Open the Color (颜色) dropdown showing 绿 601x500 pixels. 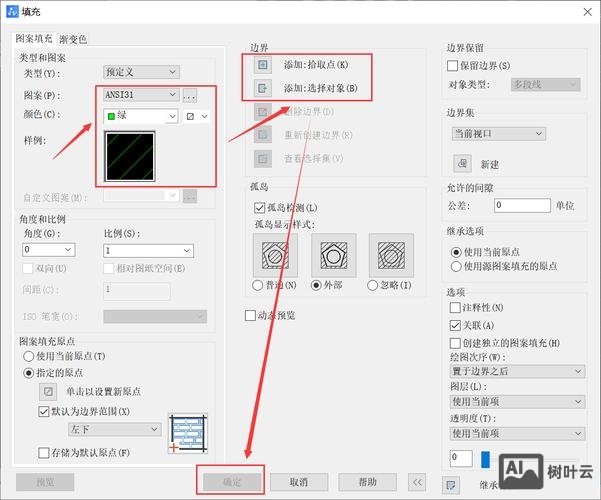click(141, 116)
